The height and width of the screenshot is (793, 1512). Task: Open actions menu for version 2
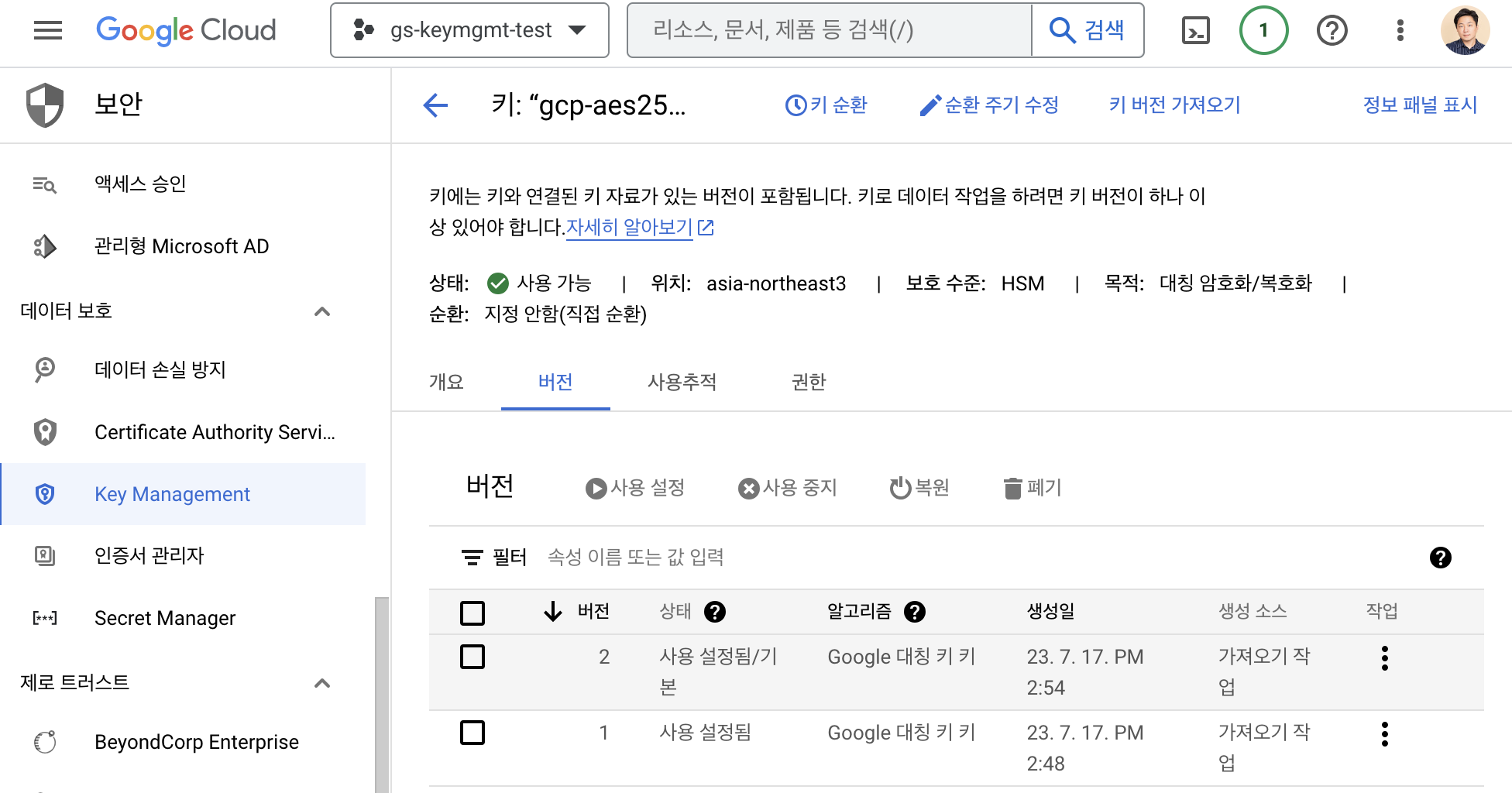(1385, 658)
